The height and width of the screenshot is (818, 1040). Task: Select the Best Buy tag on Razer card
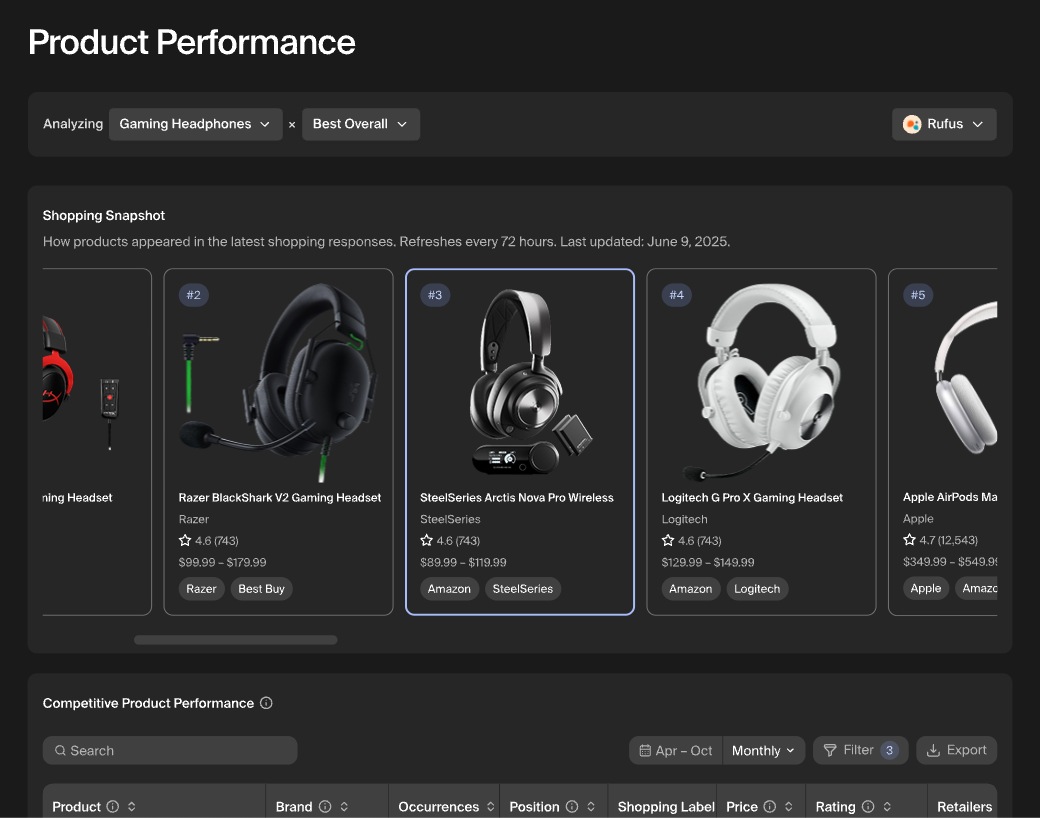click(262, 589)
